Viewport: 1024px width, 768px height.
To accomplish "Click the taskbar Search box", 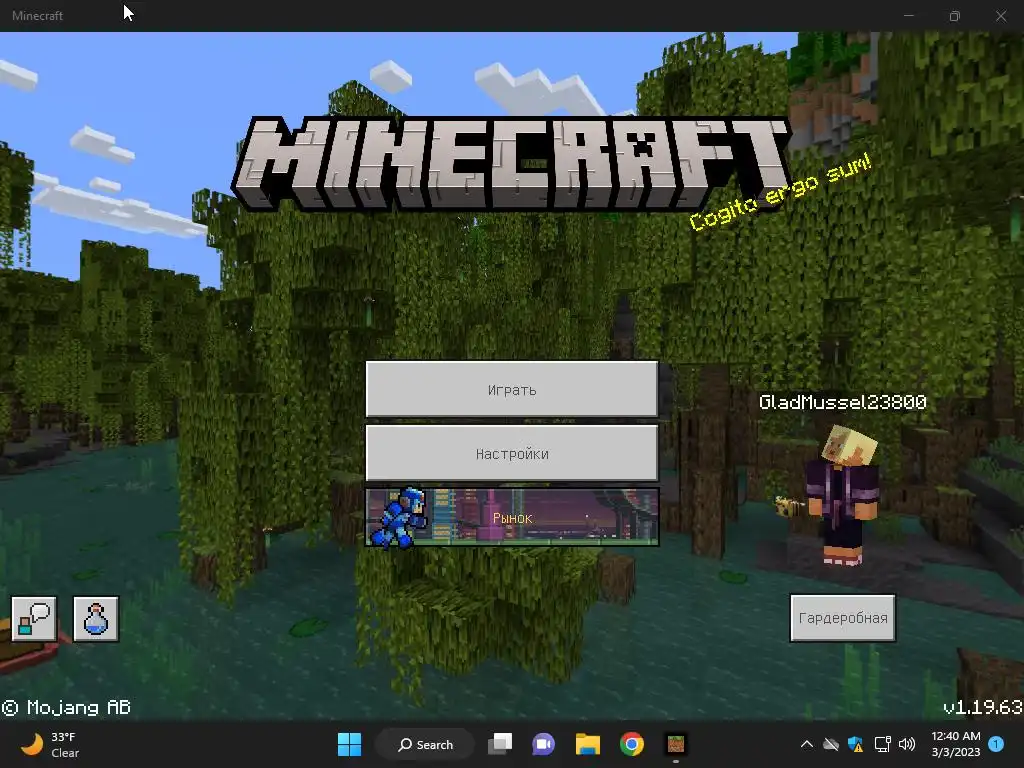I will (425, 744).
